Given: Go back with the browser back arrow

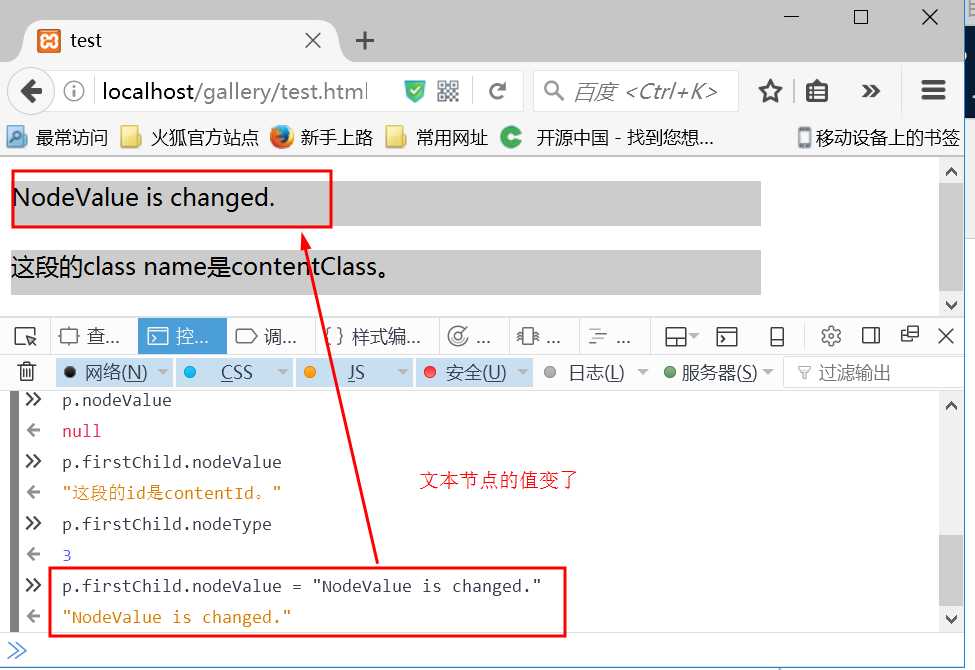Looking at the screenshot, I should (31, 91).
